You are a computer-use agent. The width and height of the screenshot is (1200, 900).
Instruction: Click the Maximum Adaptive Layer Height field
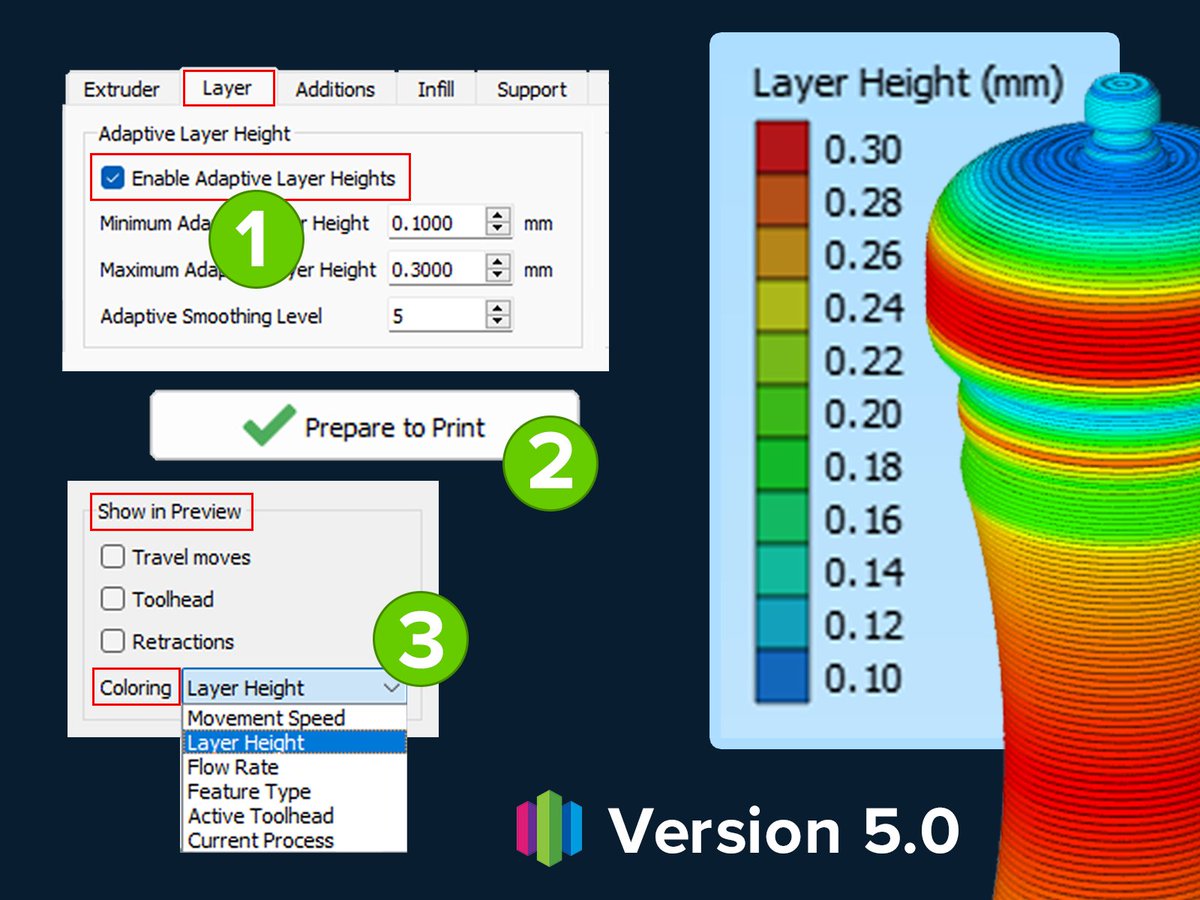(436, 269)
